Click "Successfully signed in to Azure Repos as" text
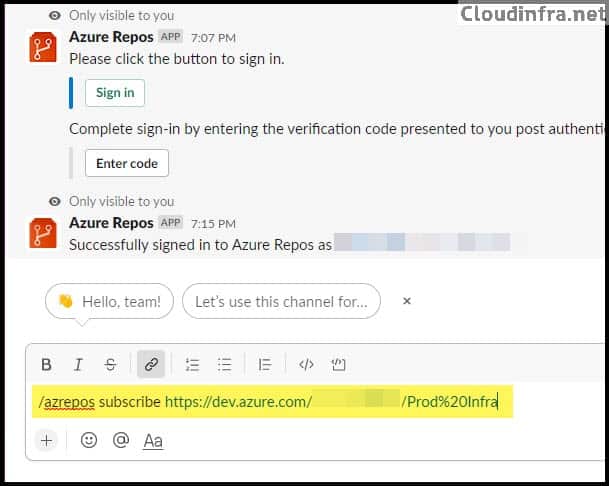Viewport: 609px width, 486px height. (x=200, y=245)
